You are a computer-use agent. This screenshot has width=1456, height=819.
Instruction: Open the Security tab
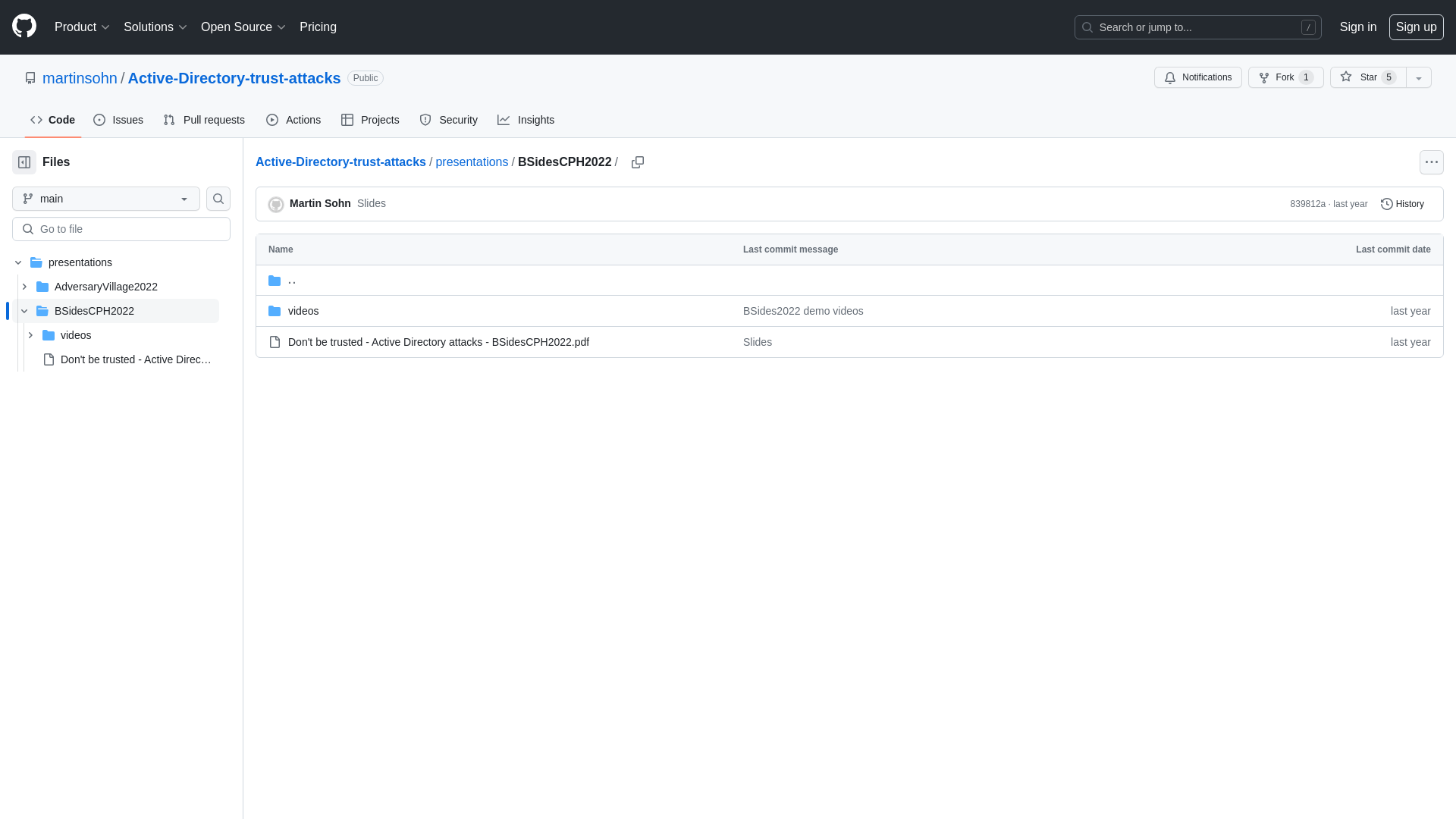point(449,120)
